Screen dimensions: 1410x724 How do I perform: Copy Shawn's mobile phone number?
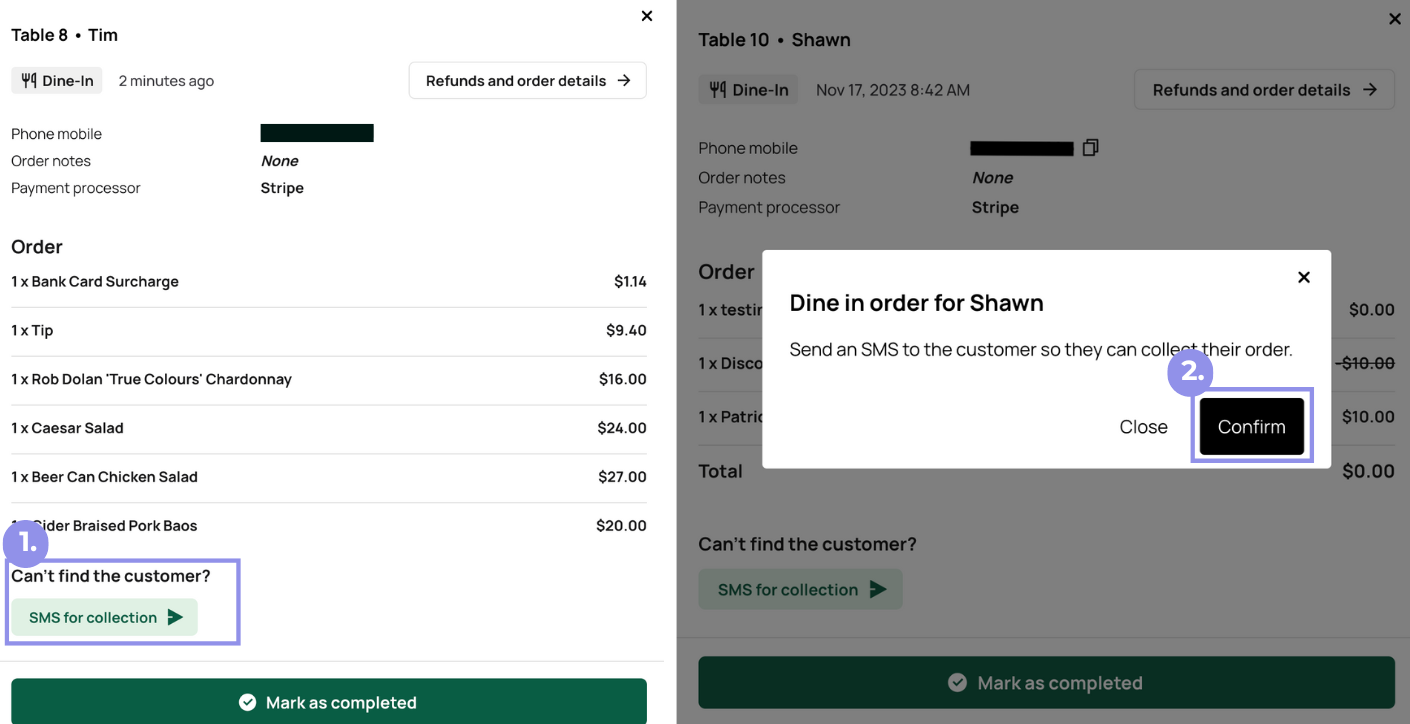click(x=1090, y=148)
